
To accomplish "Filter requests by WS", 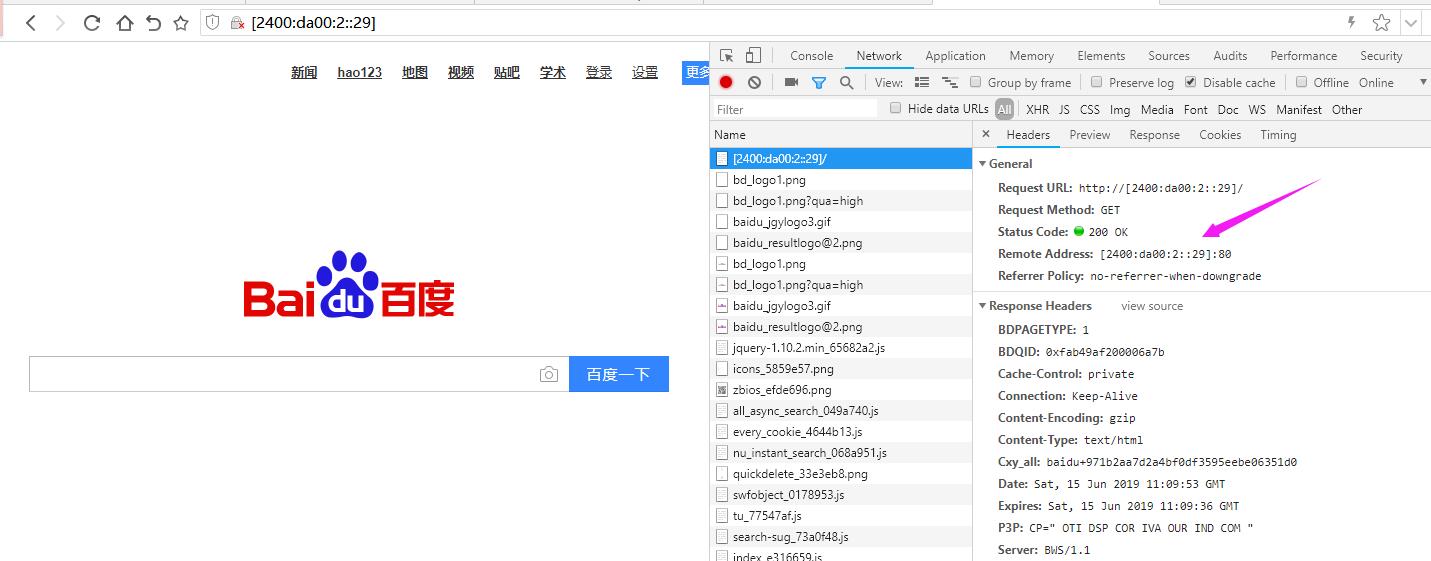I will (x=1257, y=109).
